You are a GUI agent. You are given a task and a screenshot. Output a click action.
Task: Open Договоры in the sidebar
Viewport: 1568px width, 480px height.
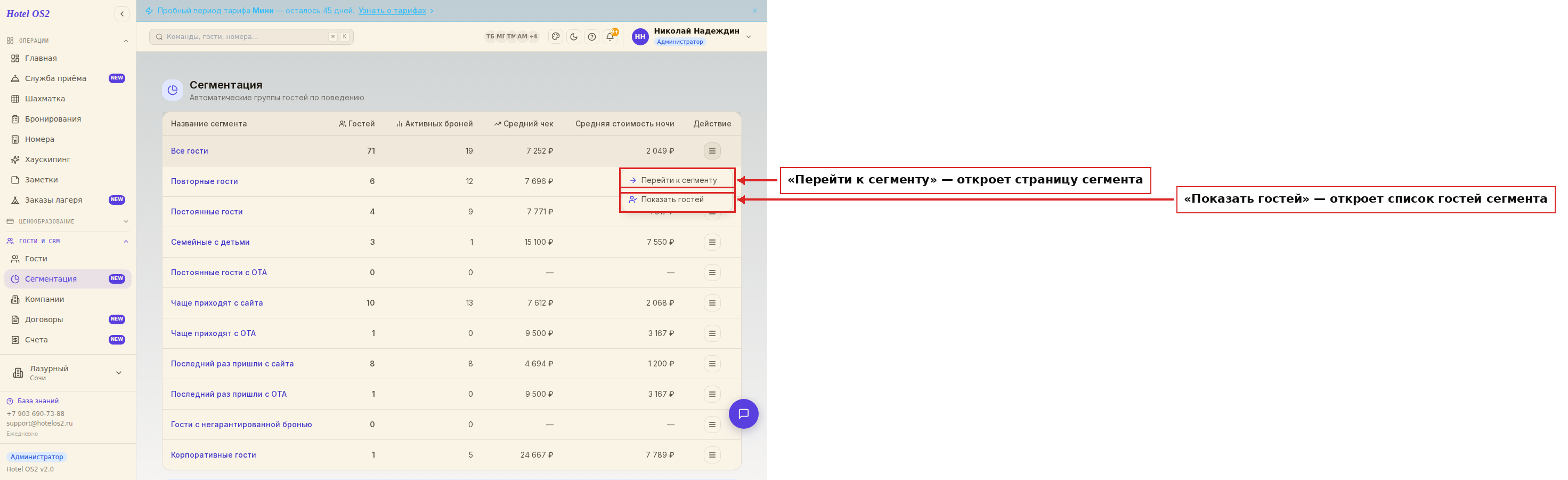(68, 319)
